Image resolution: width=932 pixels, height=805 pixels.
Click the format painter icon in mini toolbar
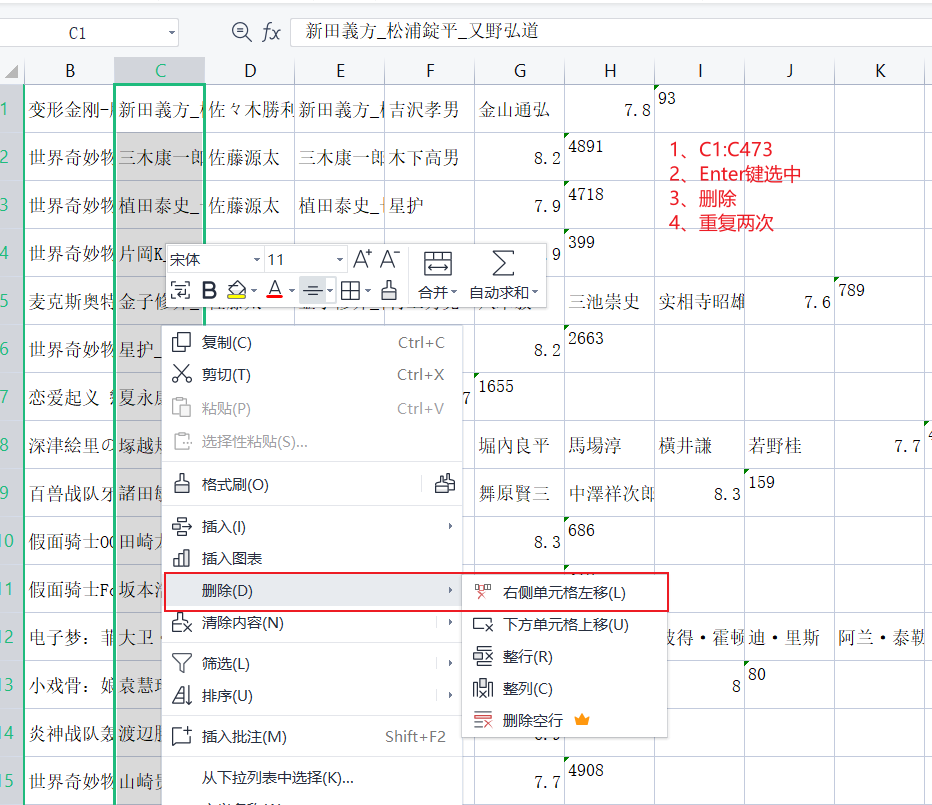(x=389, y=290)
